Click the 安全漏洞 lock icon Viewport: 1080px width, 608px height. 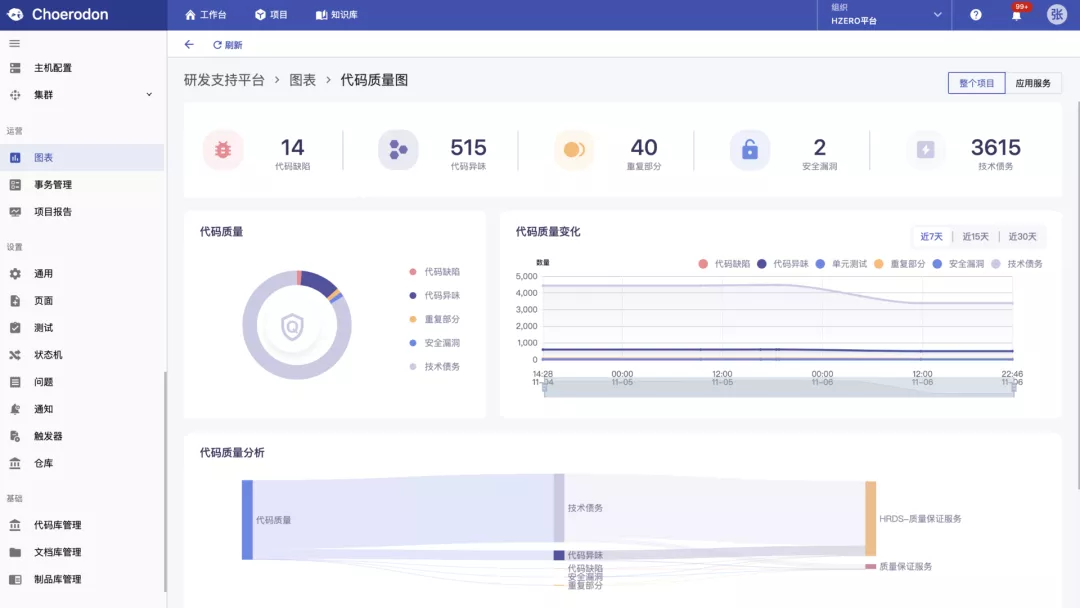749,150
